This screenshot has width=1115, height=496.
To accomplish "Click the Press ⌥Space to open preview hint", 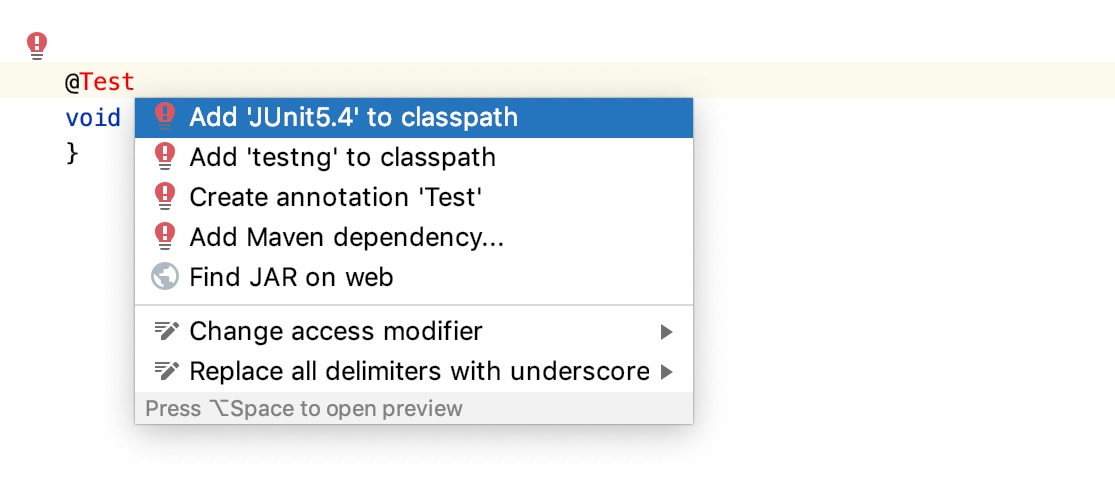I will 304,409.
